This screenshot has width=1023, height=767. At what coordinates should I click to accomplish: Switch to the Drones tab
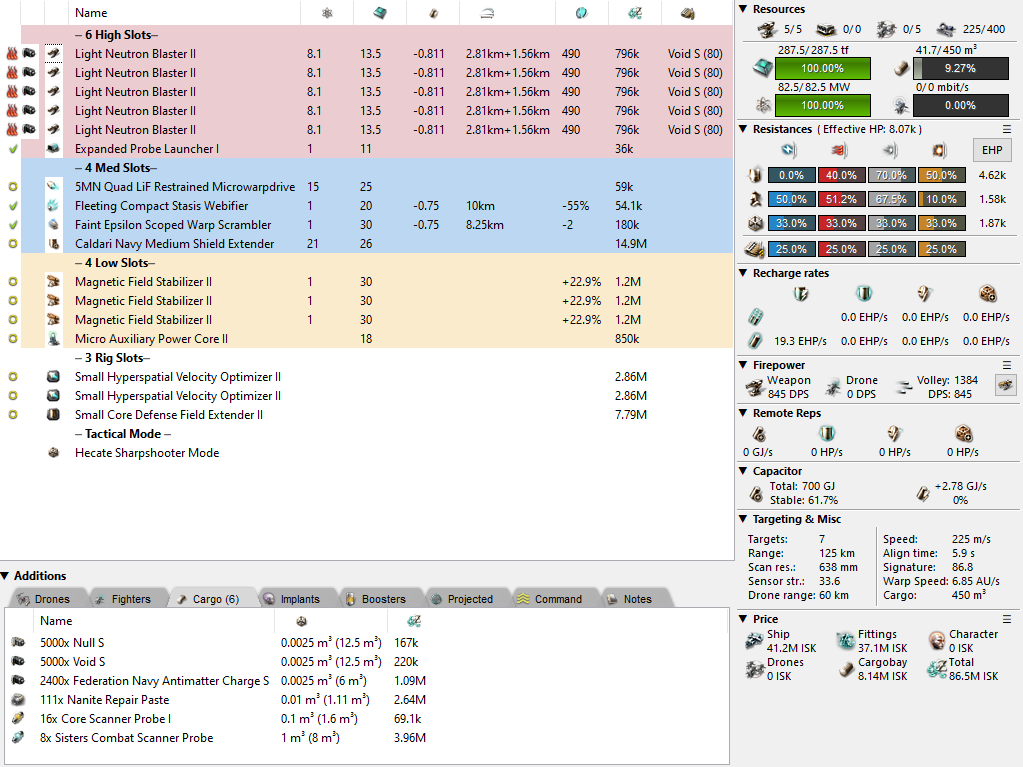[x=44, y=599]
